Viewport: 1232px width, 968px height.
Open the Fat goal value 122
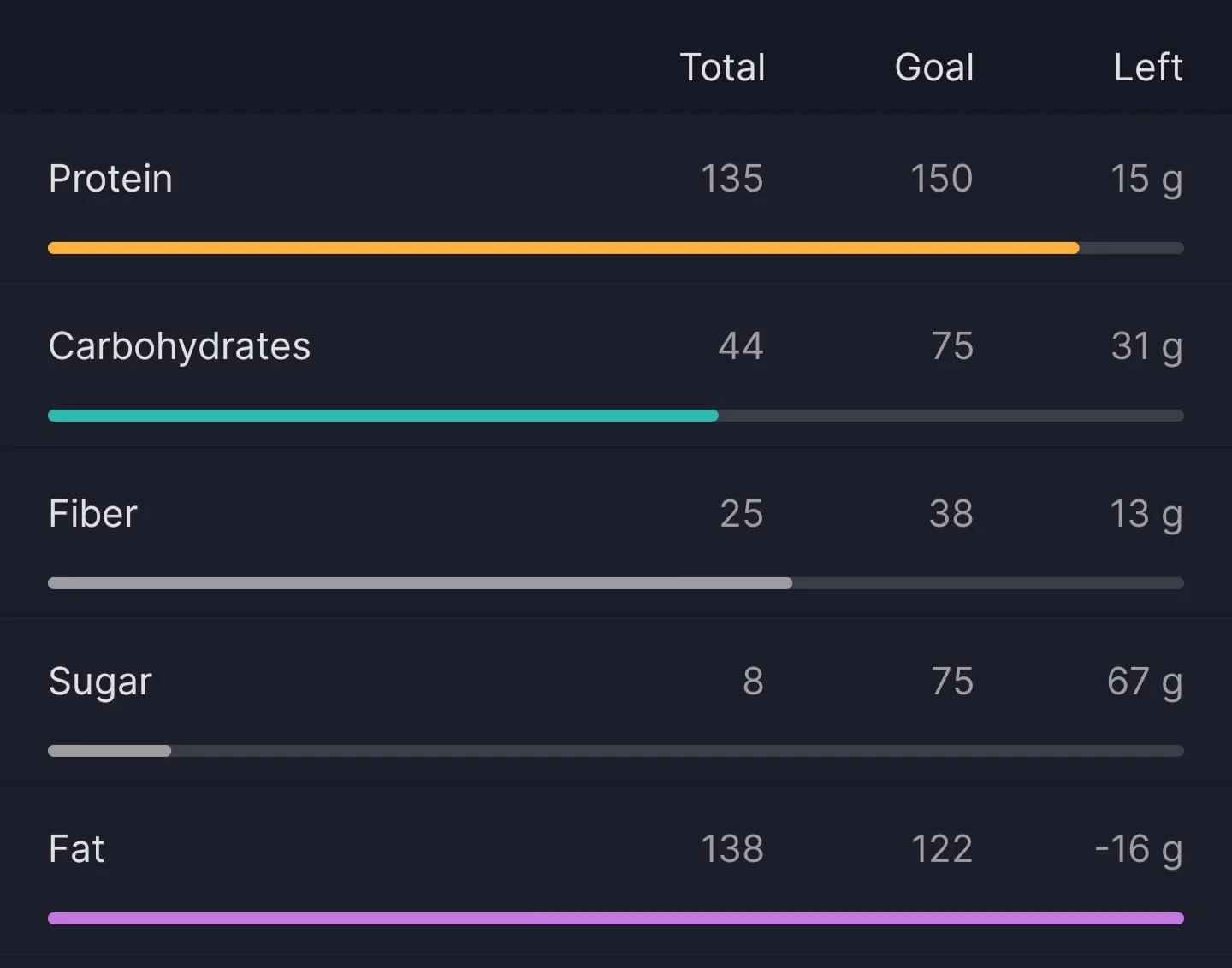click(x=942, y=849)
